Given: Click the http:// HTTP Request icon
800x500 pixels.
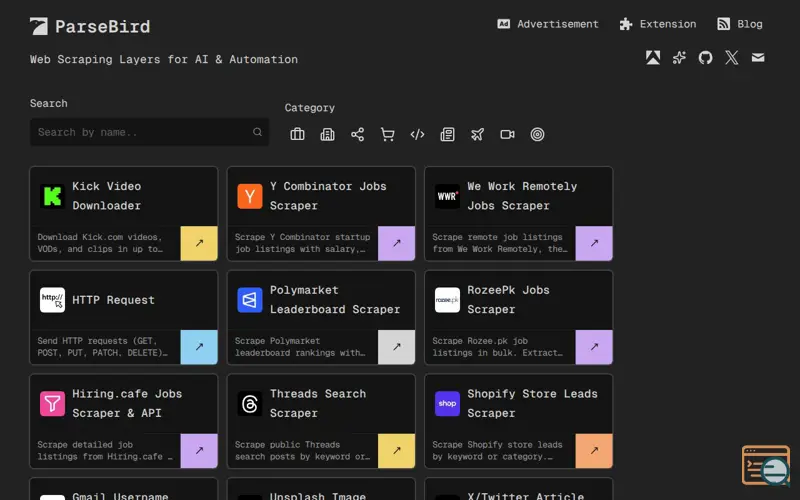Looking at the screenshot, I should 53,300.
